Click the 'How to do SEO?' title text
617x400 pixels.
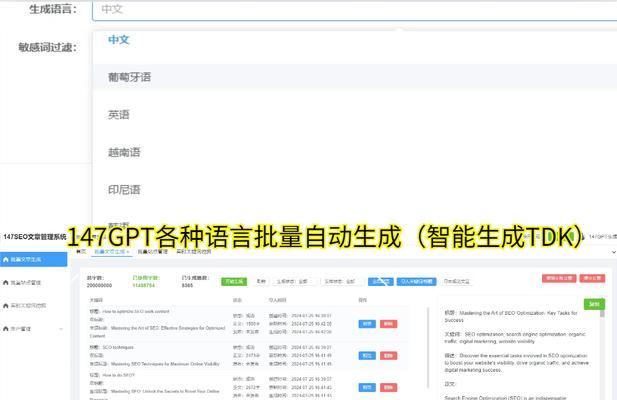tap(118, 376)
